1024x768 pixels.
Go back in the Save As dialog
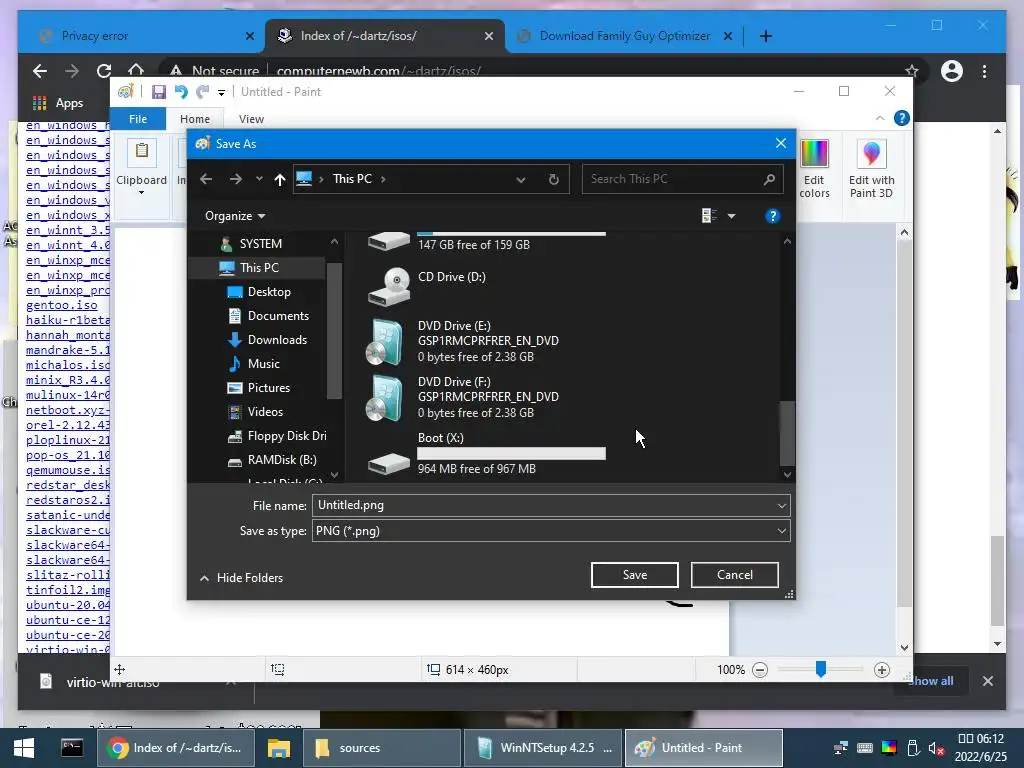pos(206,179)
